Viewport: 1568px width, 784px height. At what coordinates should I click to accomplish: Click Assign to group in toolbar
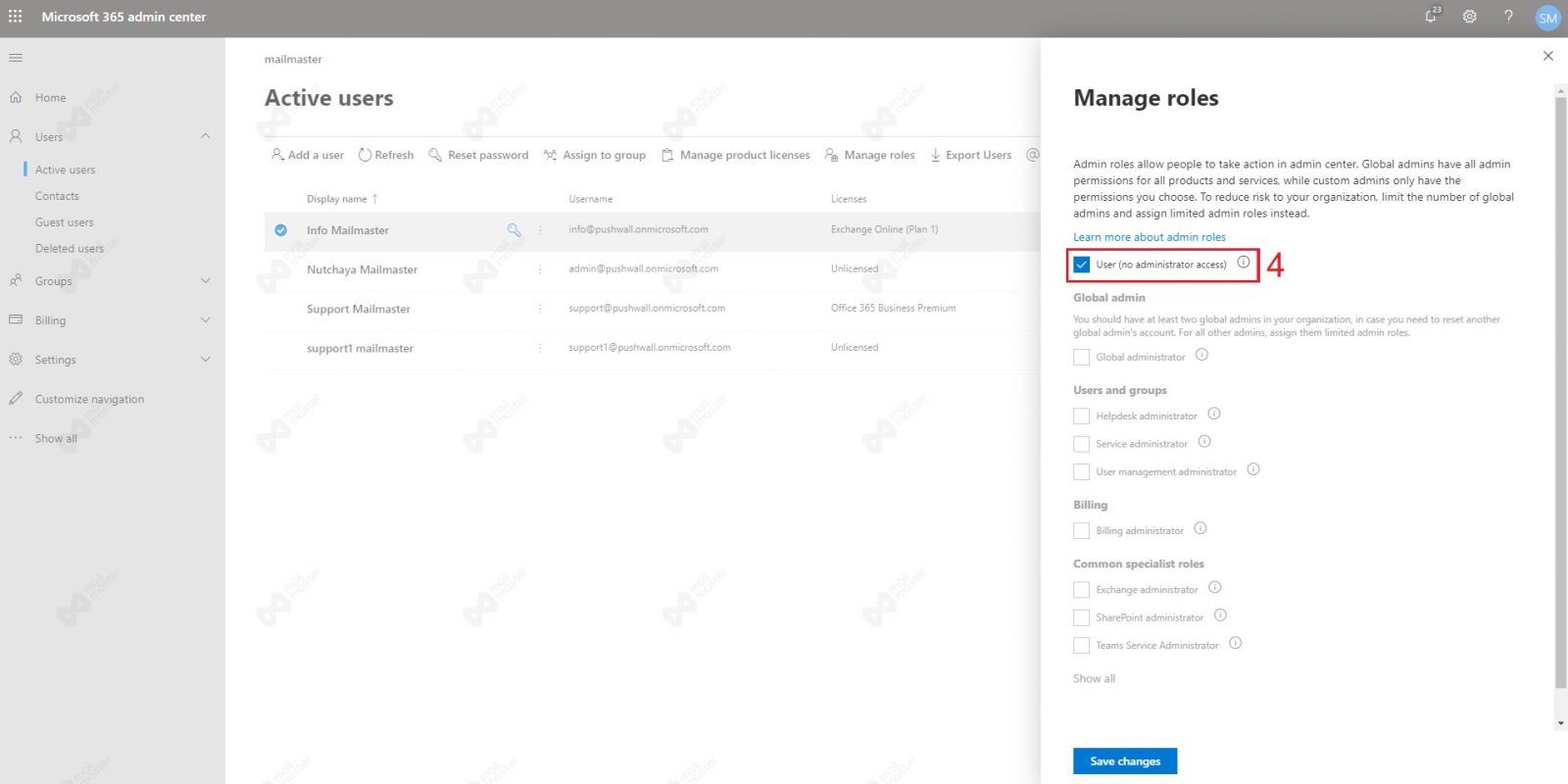tap(595, 155)
